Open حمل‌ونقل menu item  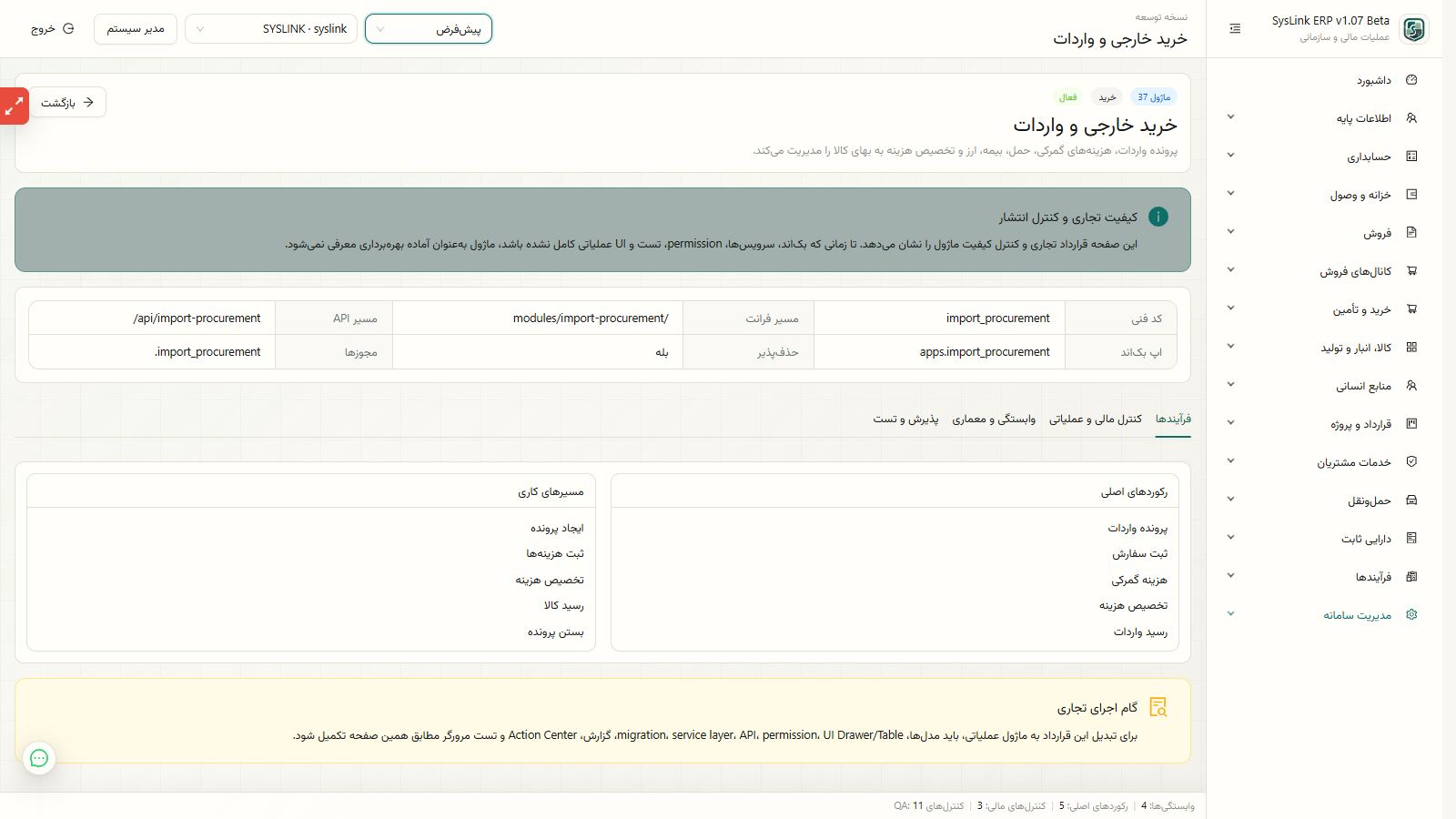click(1324, 500)
